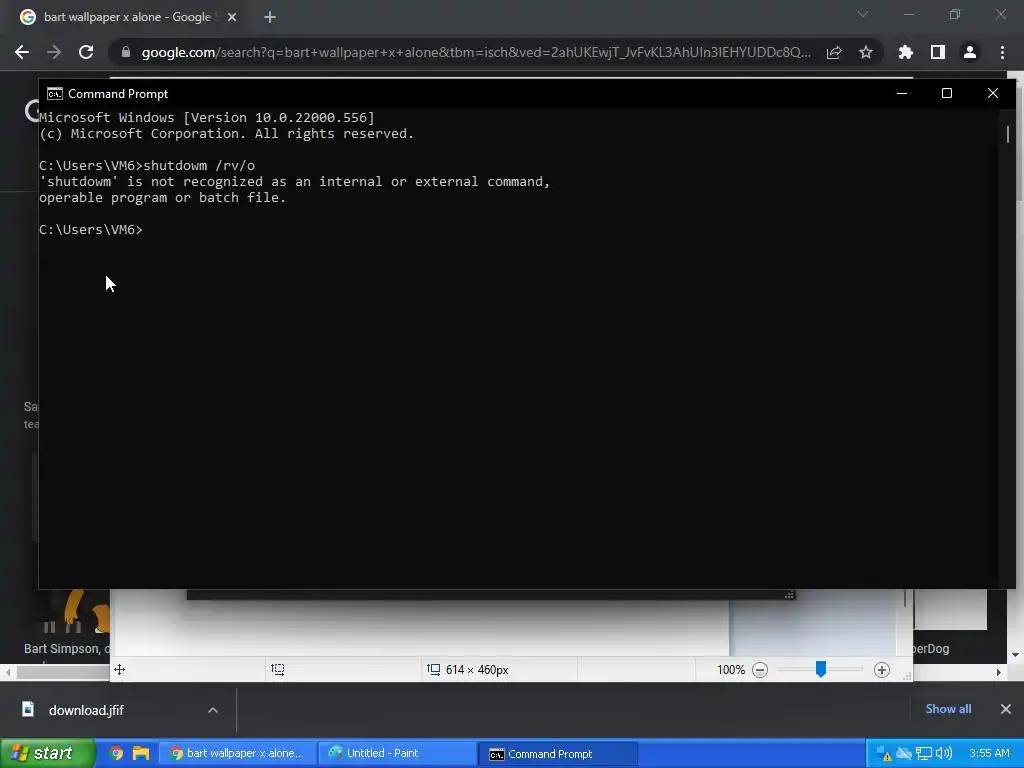This screenshot has height=768, width=1024.
Task: Click the Start button
Action: 47,754
